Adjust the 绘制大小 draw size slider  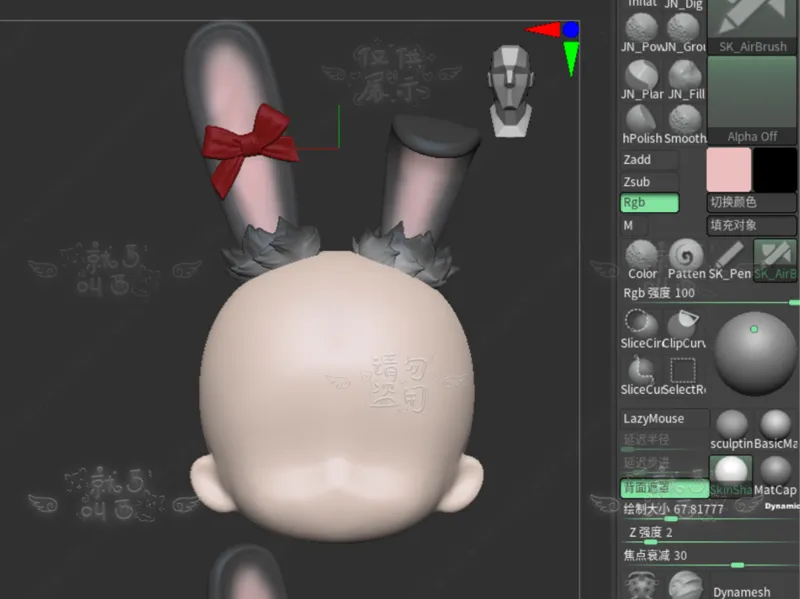[709, 511]
